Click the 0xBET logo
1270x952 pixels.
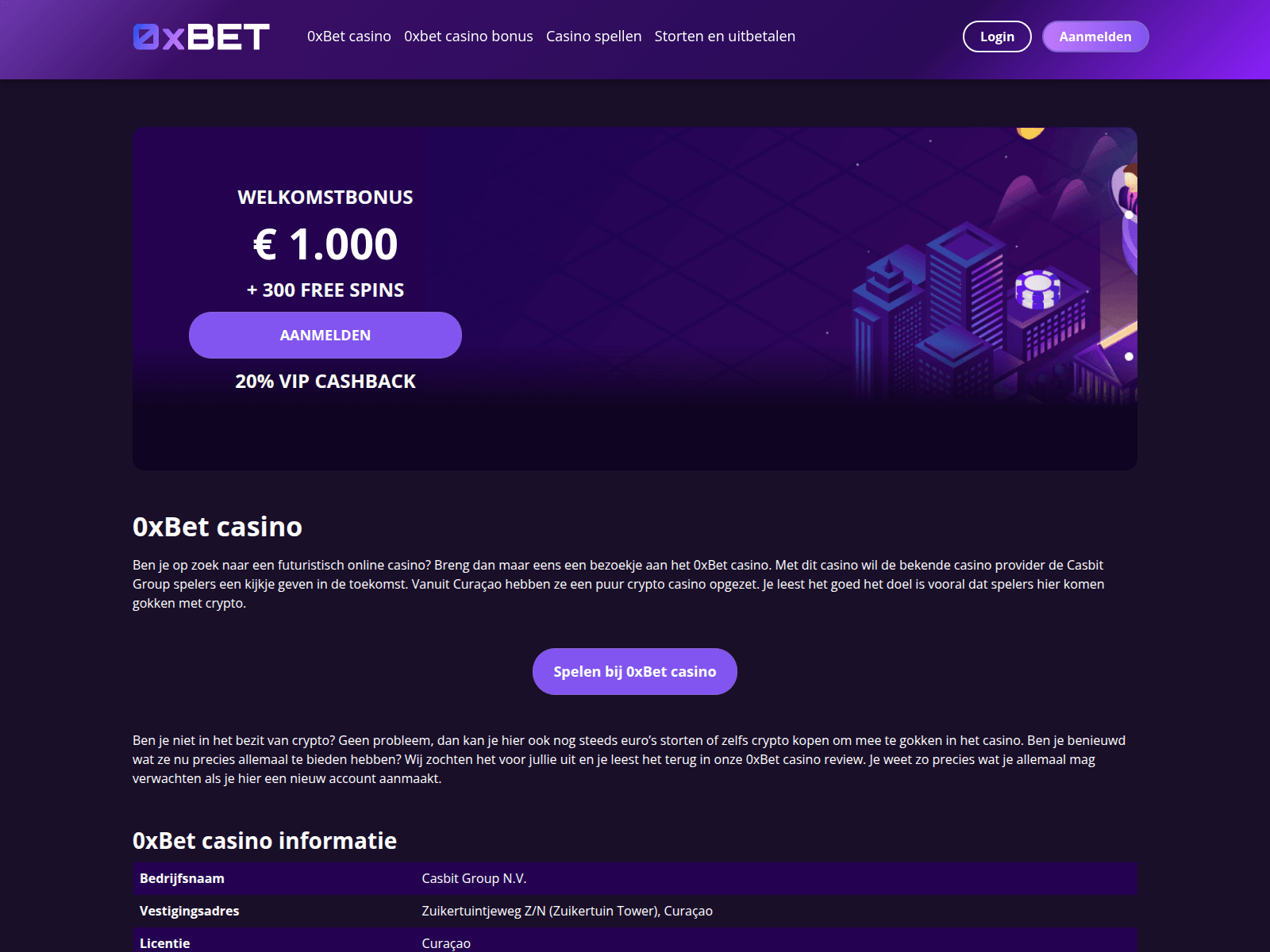[x=202, y=36]
